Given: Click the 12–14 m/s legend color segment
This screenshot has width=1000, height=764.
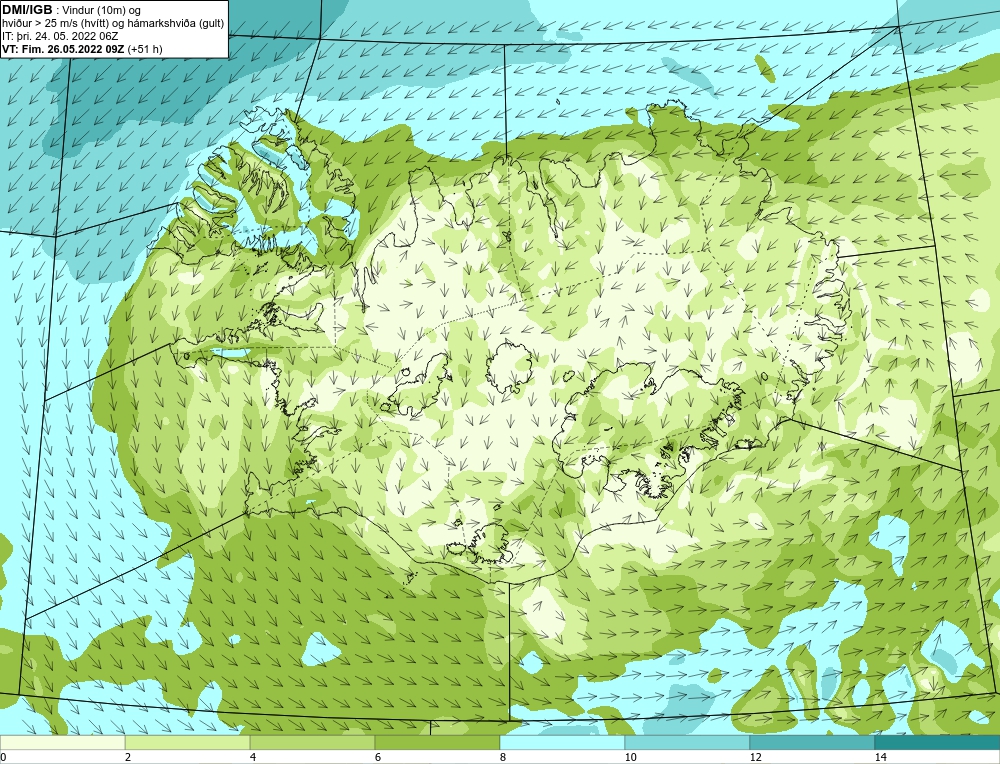Looking at the screenshot, I should [812, 742].
